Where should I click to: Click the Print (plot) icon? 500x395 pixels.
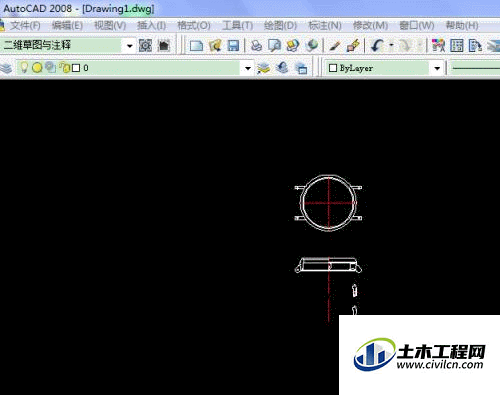(x=256, y=45)
